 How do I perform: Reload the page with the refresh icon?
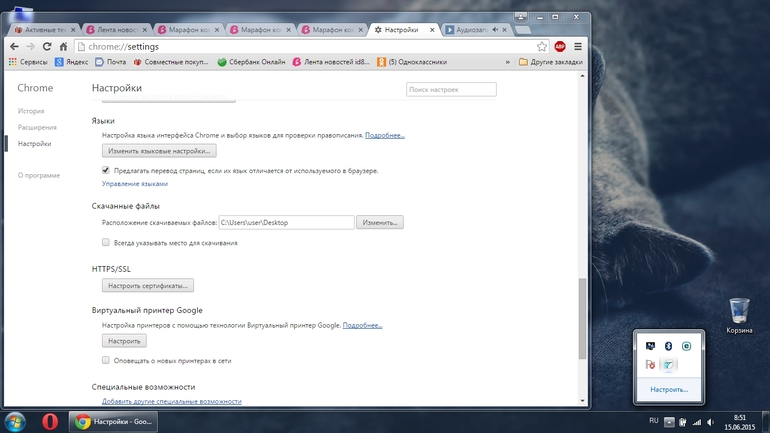pos(47,47)
